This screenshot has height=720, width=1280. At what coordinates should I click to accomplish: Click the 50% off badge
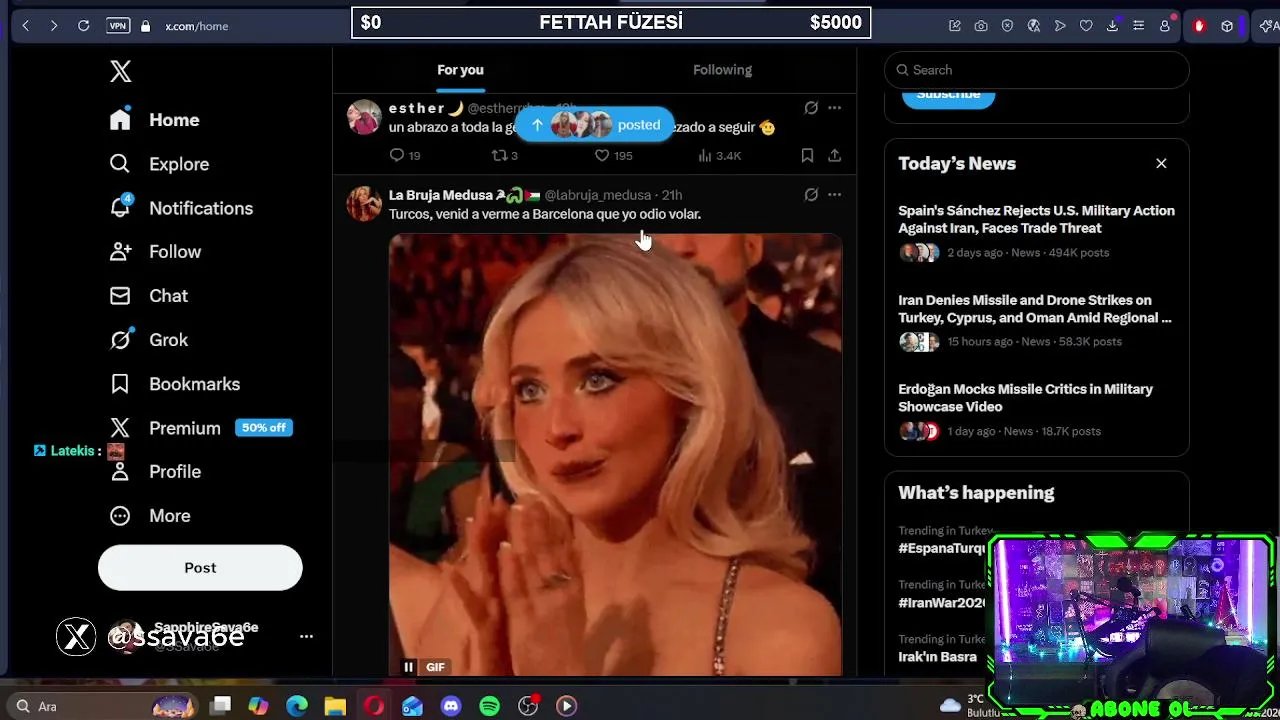pos(264,428)
